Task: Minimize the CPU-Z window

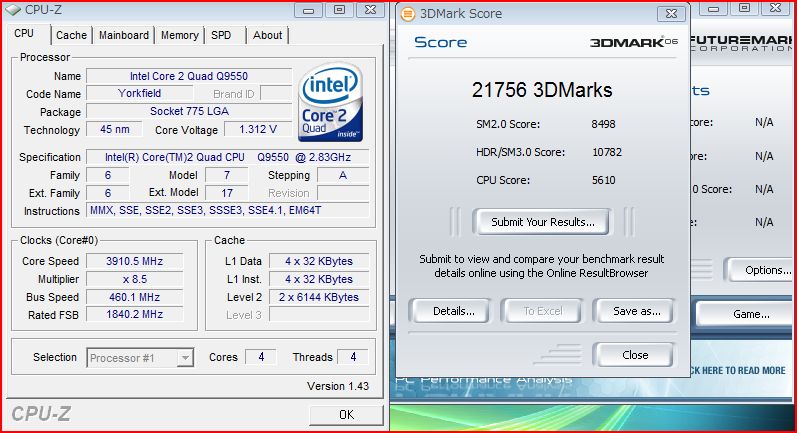Action: coord(309,10)
